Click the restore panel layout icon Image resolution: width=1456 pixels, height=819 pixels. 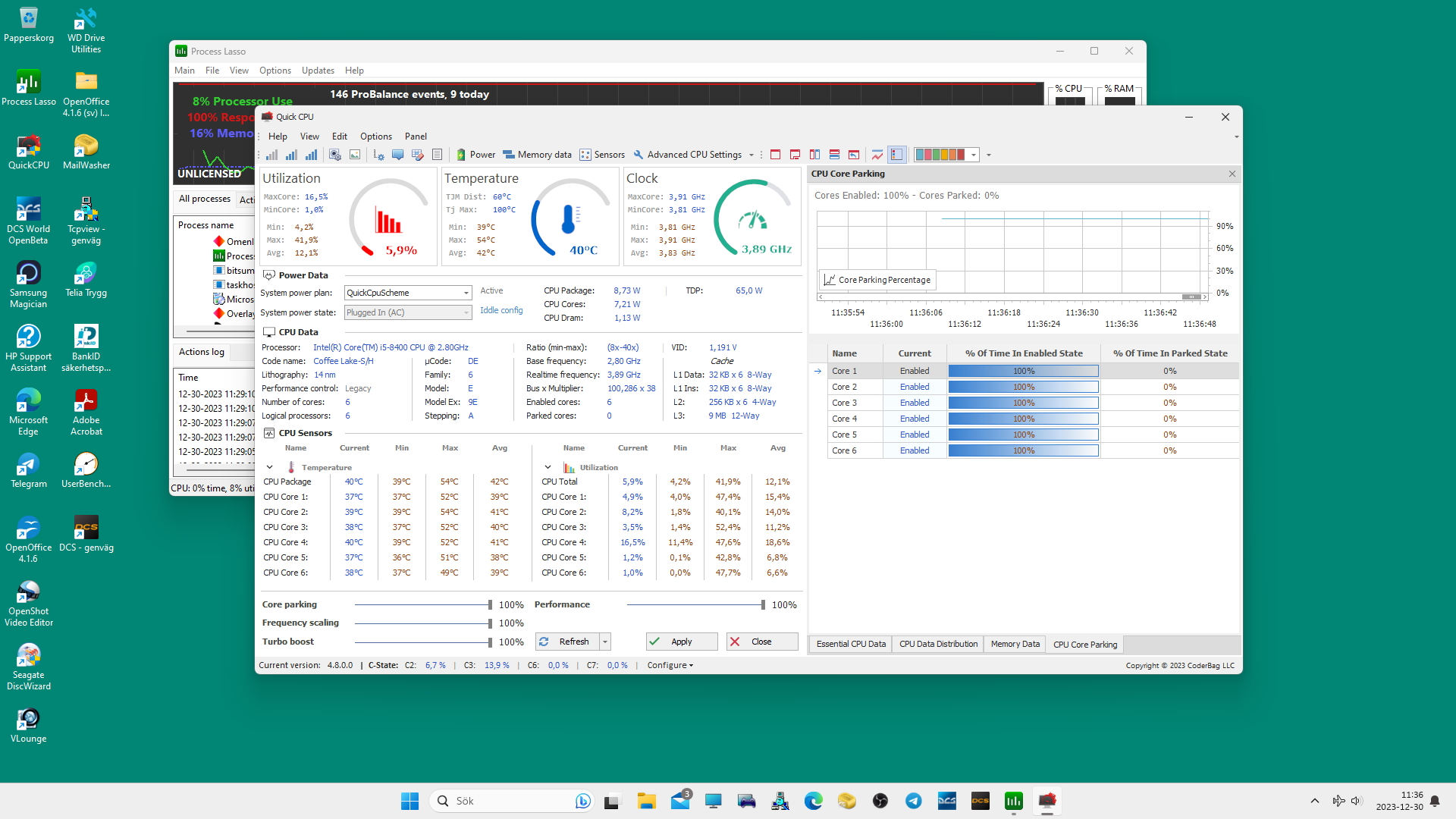(x=854, y=155)
